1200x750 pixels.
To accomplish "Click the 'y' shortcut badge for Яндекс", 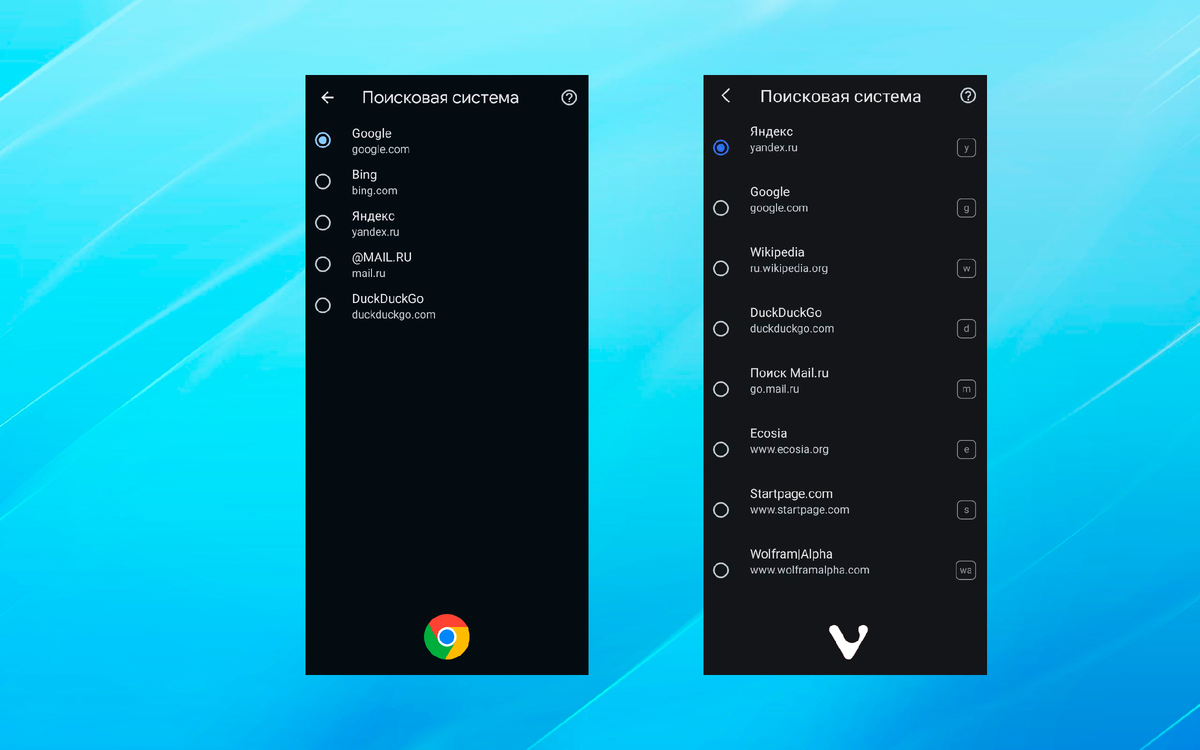I will 966,148.
